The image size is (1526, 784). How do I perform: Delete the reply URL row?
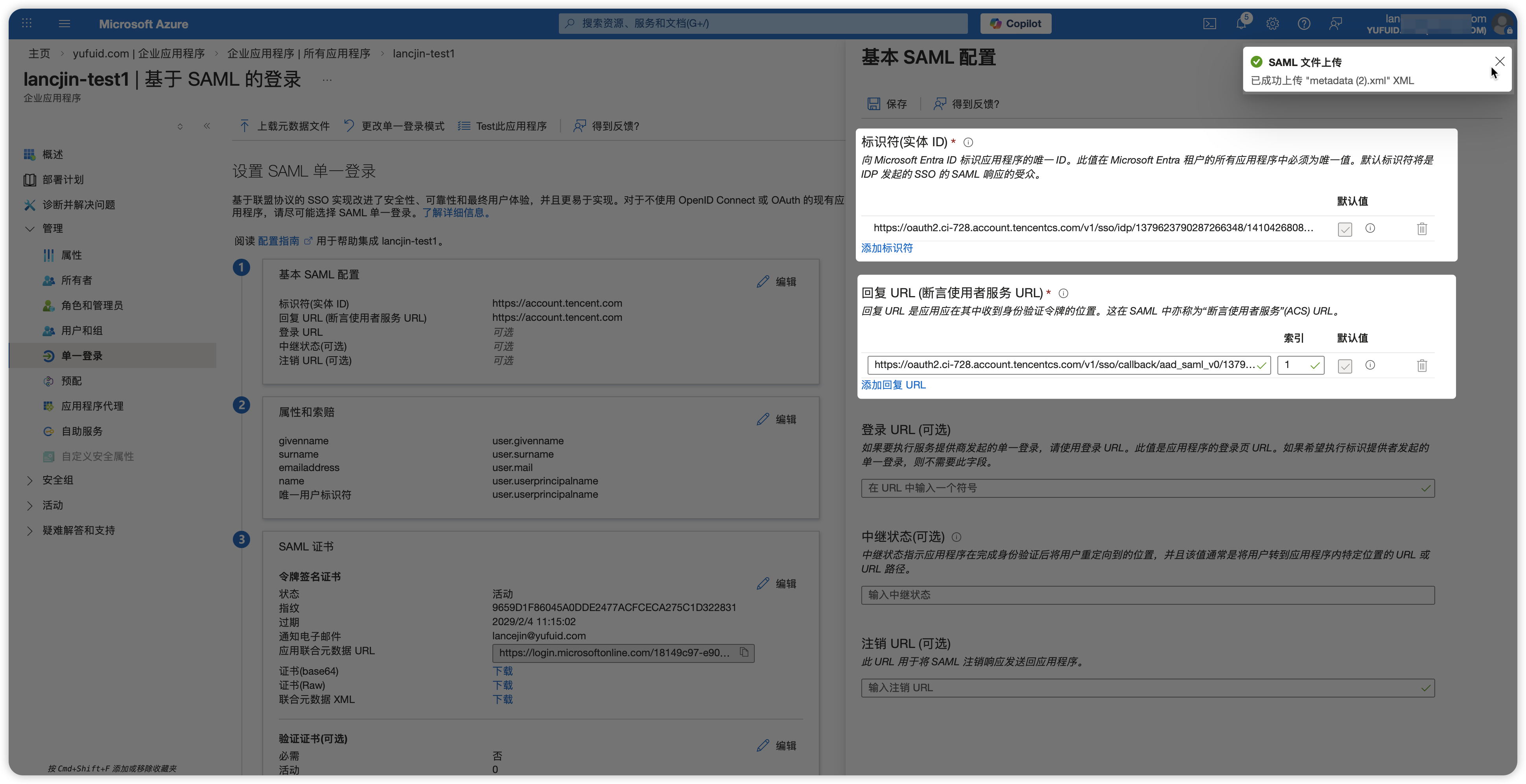click(x=1422, y=365)
